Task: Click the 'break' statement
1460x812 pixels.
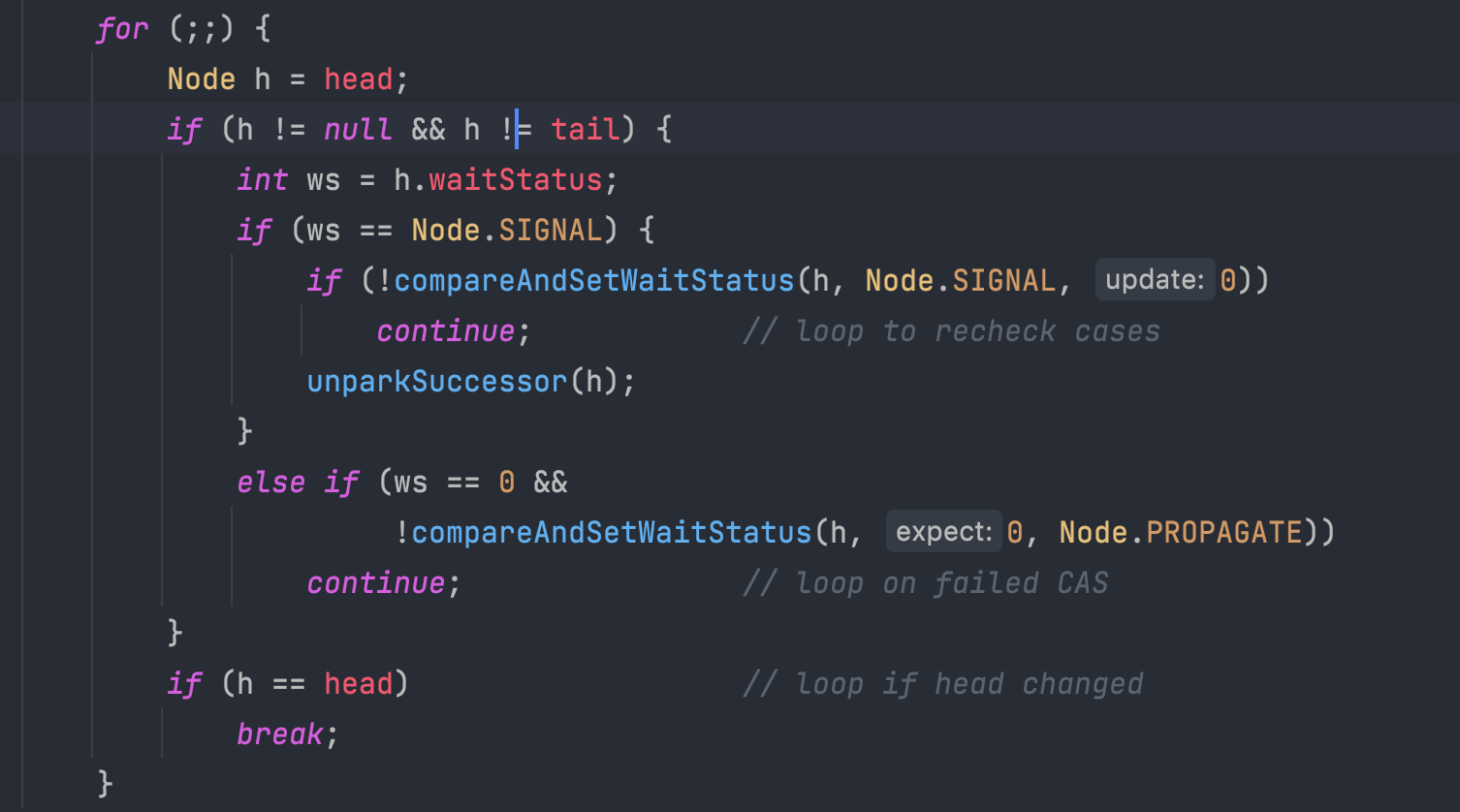Action: pyautogui.click(x=280, y=734)
